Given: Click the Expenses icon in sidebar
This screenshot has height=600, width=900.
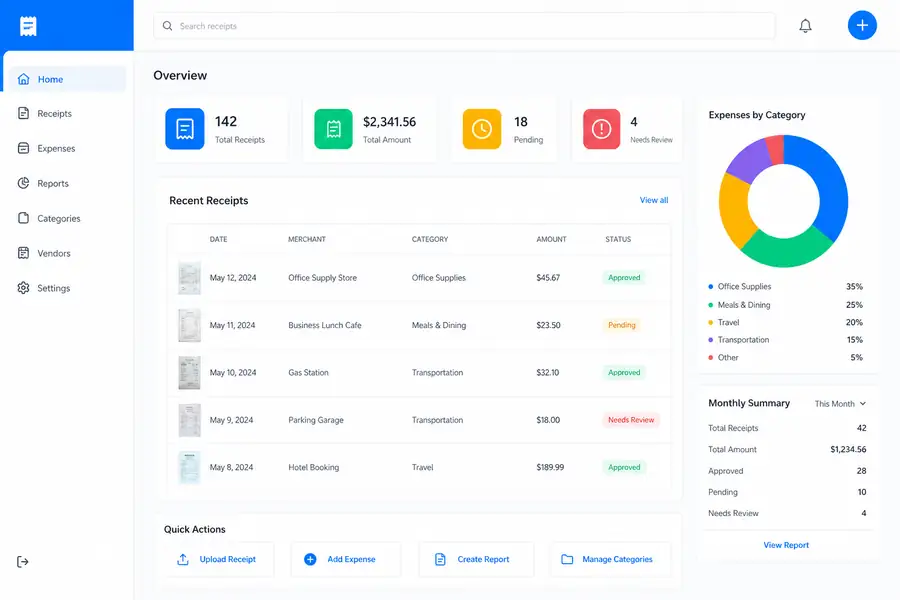Looking at the screenshot, I should tap(24, 148).
